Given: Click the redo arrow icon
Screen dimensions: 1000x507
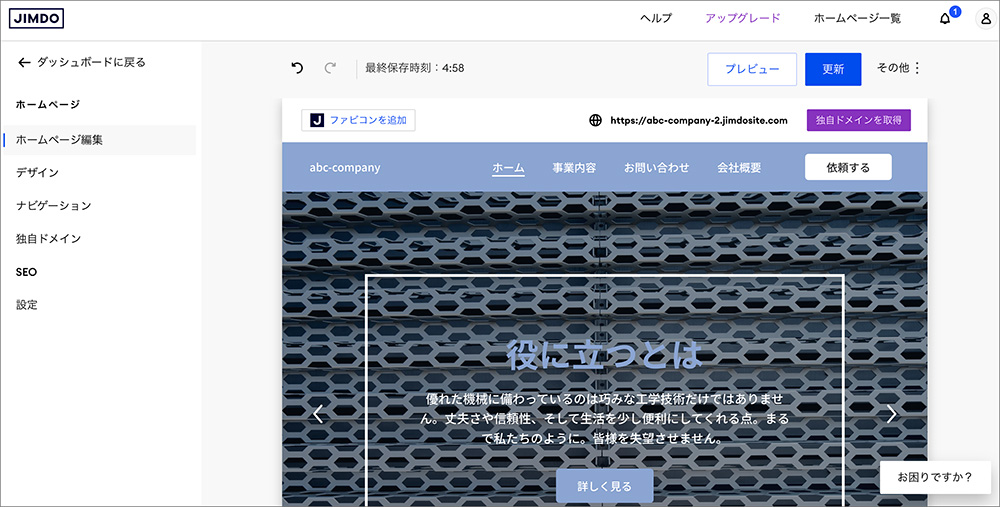Looking at the screenshot, I should coord(330,68).
